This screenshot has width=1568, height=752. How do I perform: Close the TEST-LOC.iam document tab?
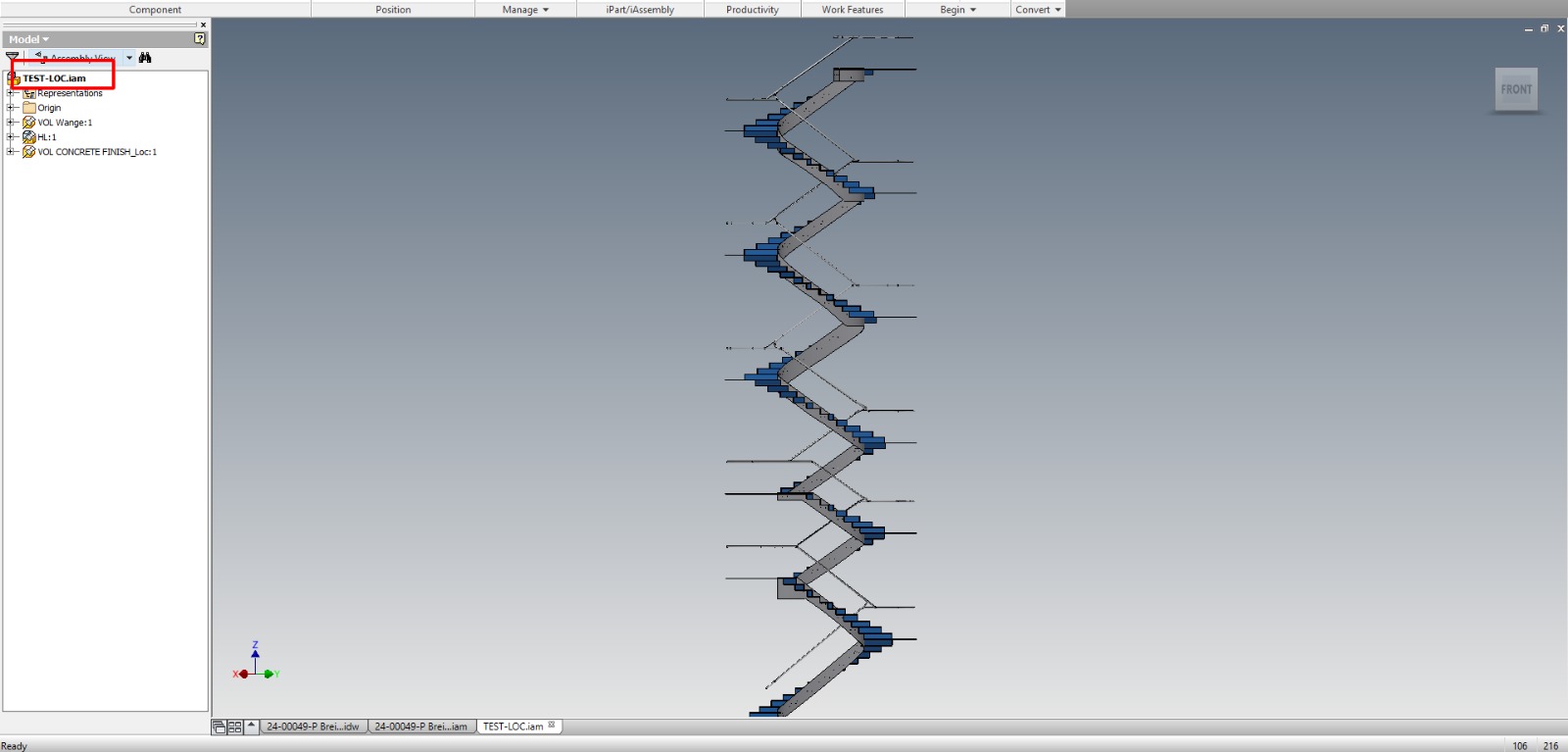(x=552, y=726)
